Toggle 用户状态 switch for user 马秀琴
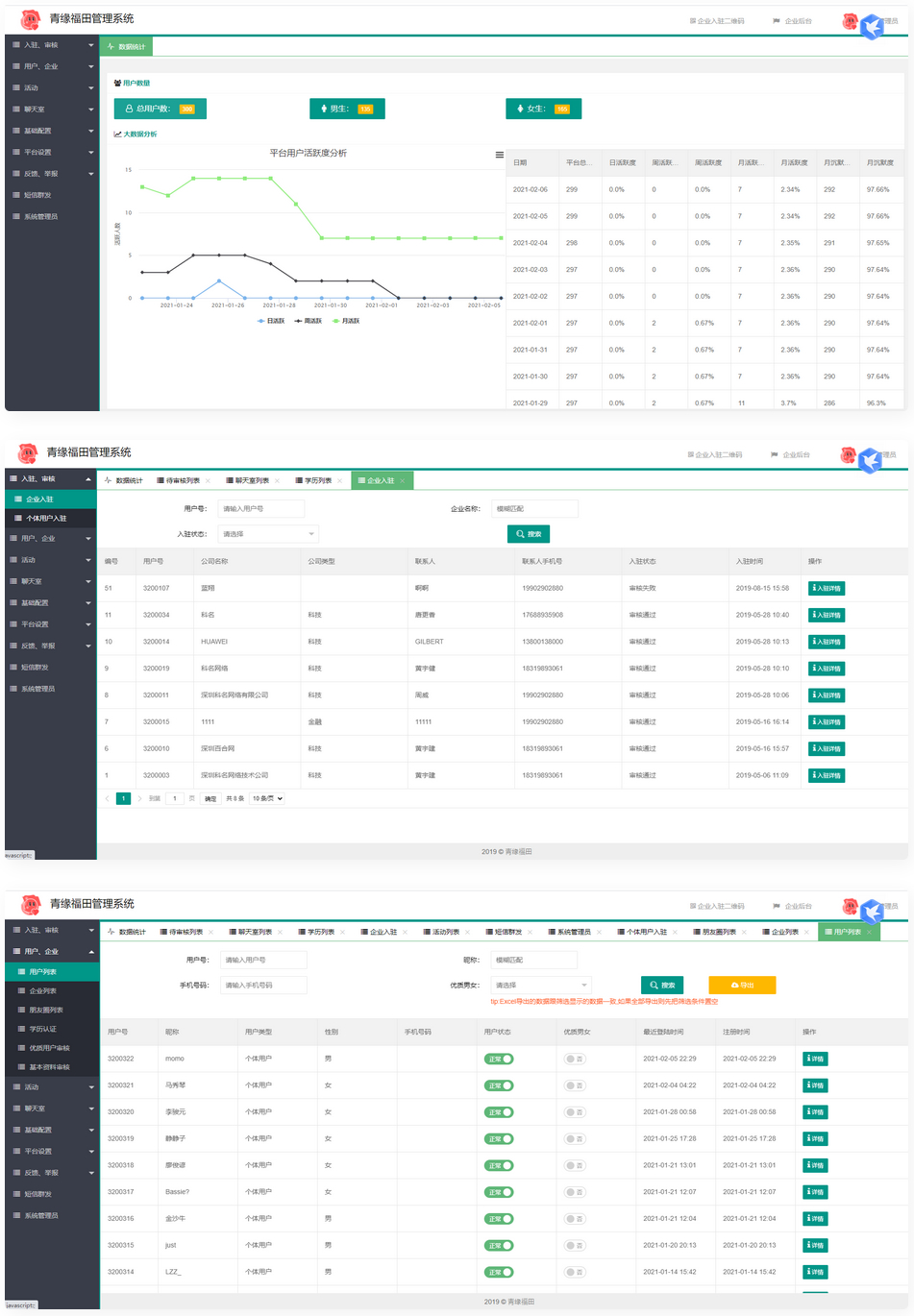Viewport: 914px width, 1316px height. point(499,1085)
